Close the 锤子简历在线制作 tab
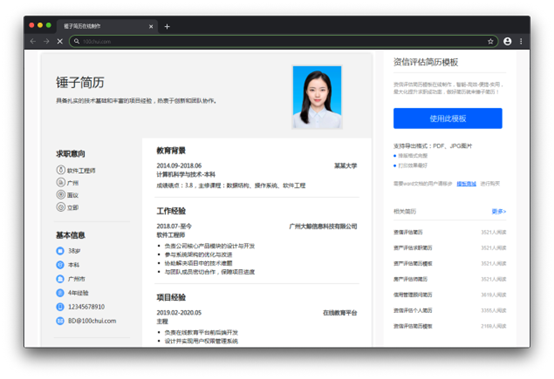This screenshot has height=379, width=554. coord(151,26)
